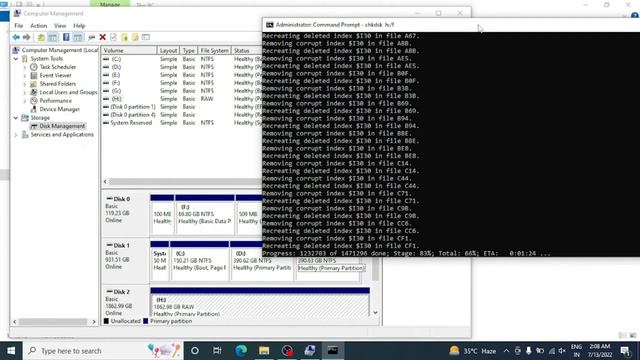The width and height of the screenshot is (640, 360).
Task: Select Disk Management in the tree
Action: [62, 126]
